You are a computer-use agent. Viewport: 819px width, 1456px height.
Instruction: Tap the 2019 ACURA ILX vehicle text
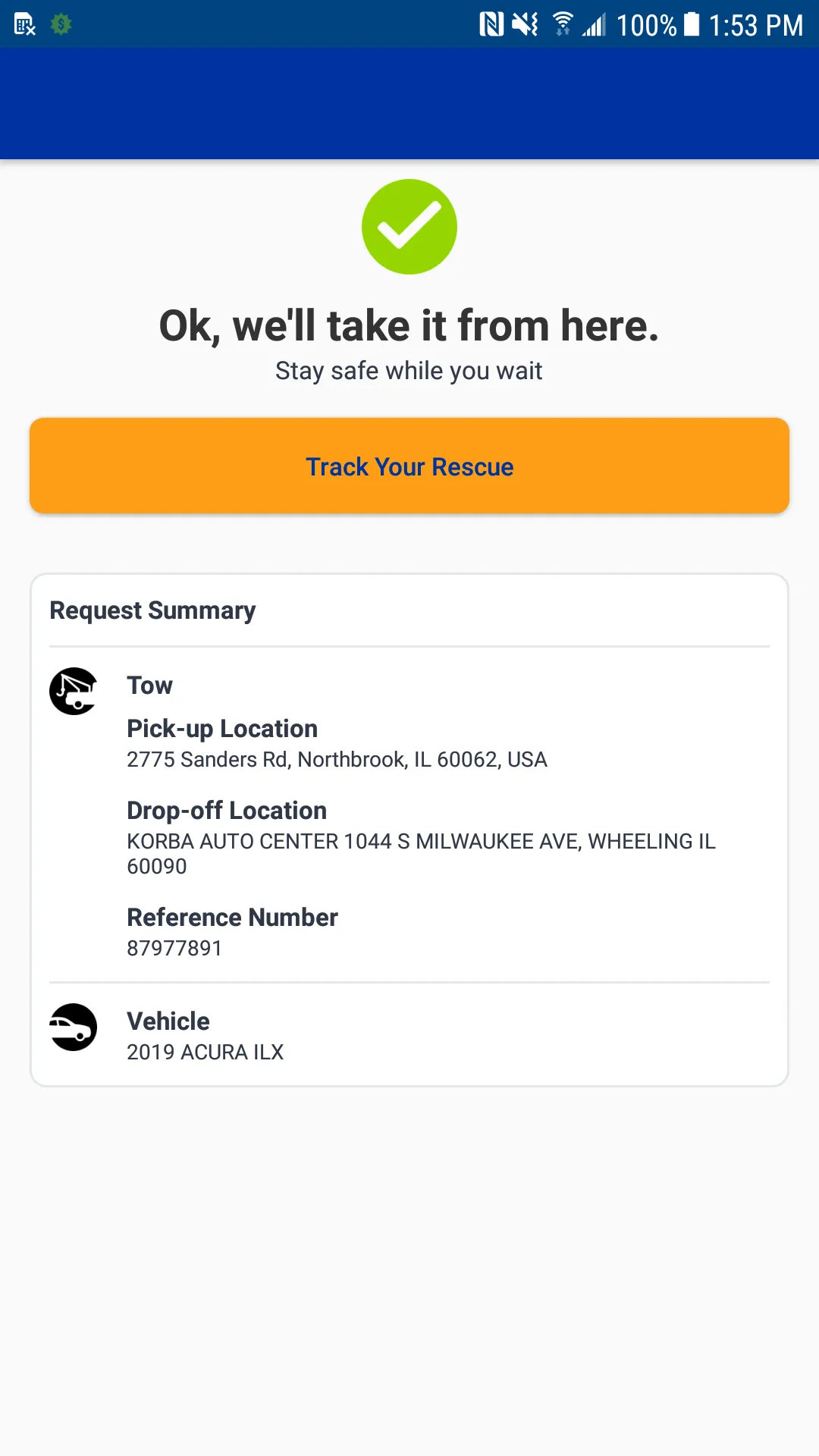coord(205,1053)
